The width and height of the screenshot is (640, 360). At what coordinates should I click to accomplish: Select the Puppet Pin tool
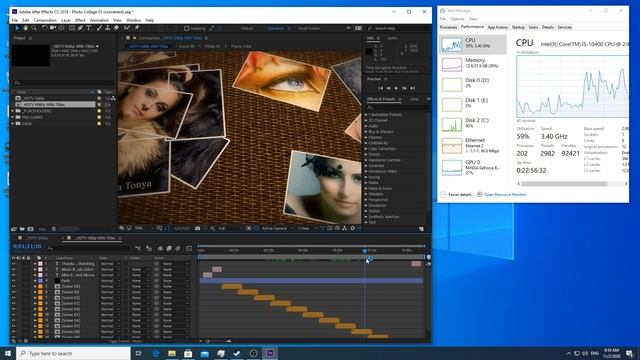(x=137, y=28)
